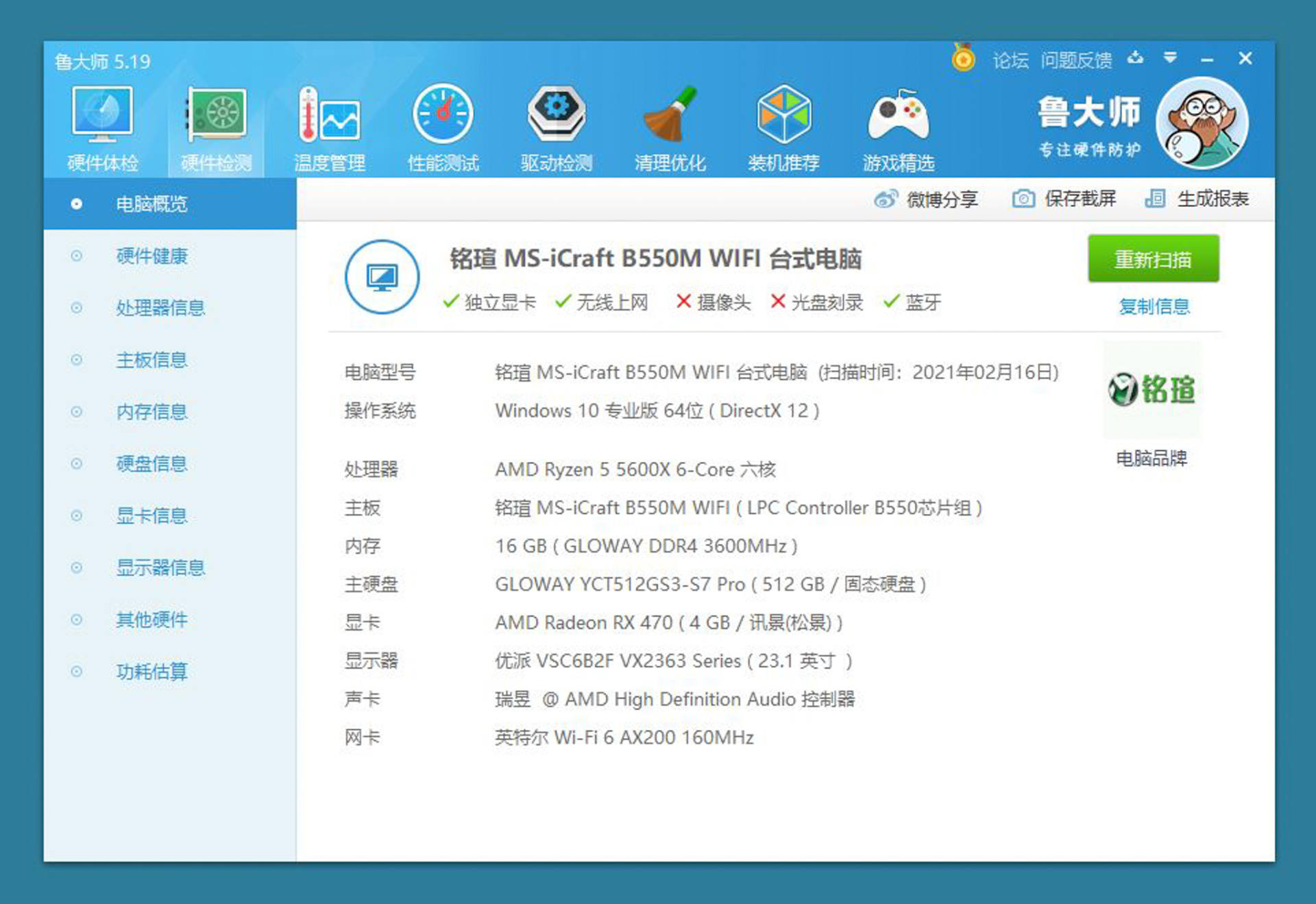
Task: Click the camera icon for 保存截屏
Action: click(1023, 199)
